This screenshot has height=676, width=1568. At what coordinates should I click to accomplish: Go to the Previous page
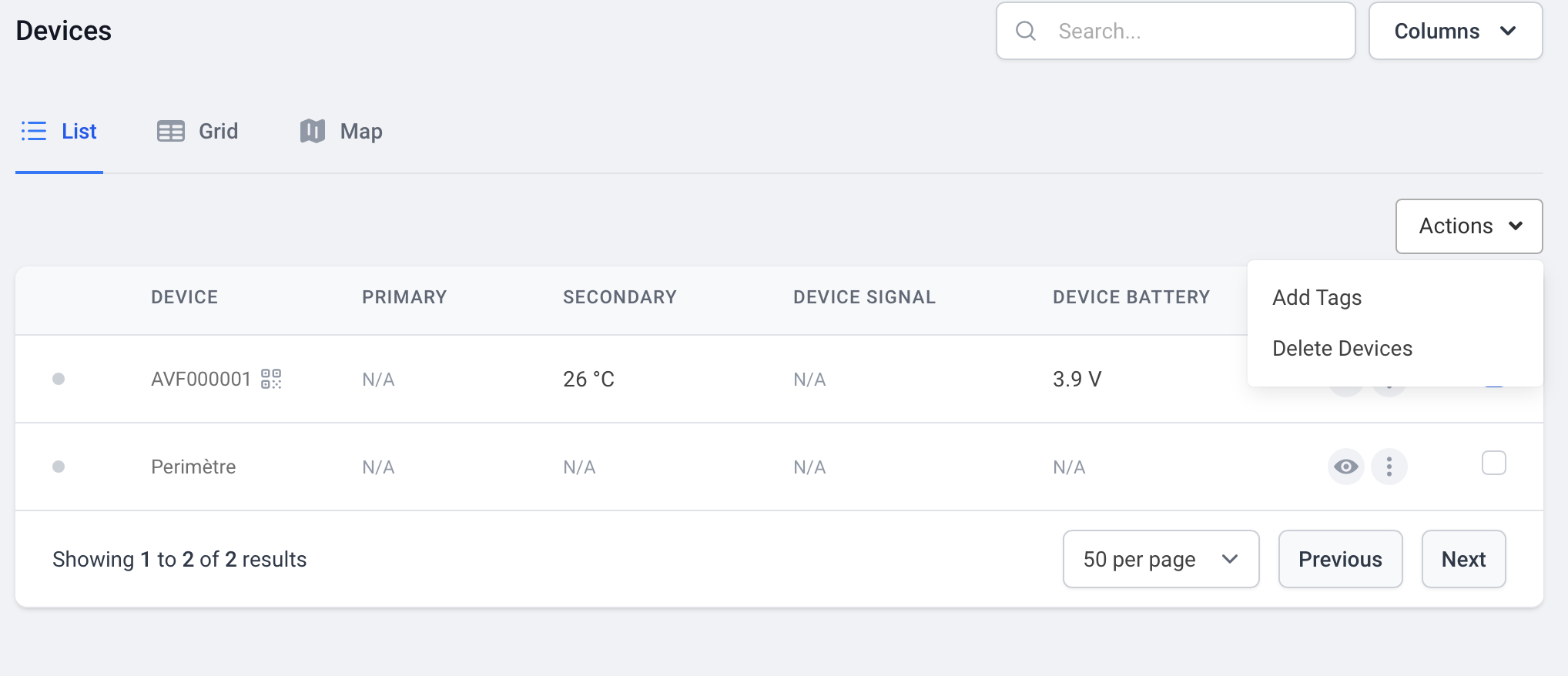1340,559
